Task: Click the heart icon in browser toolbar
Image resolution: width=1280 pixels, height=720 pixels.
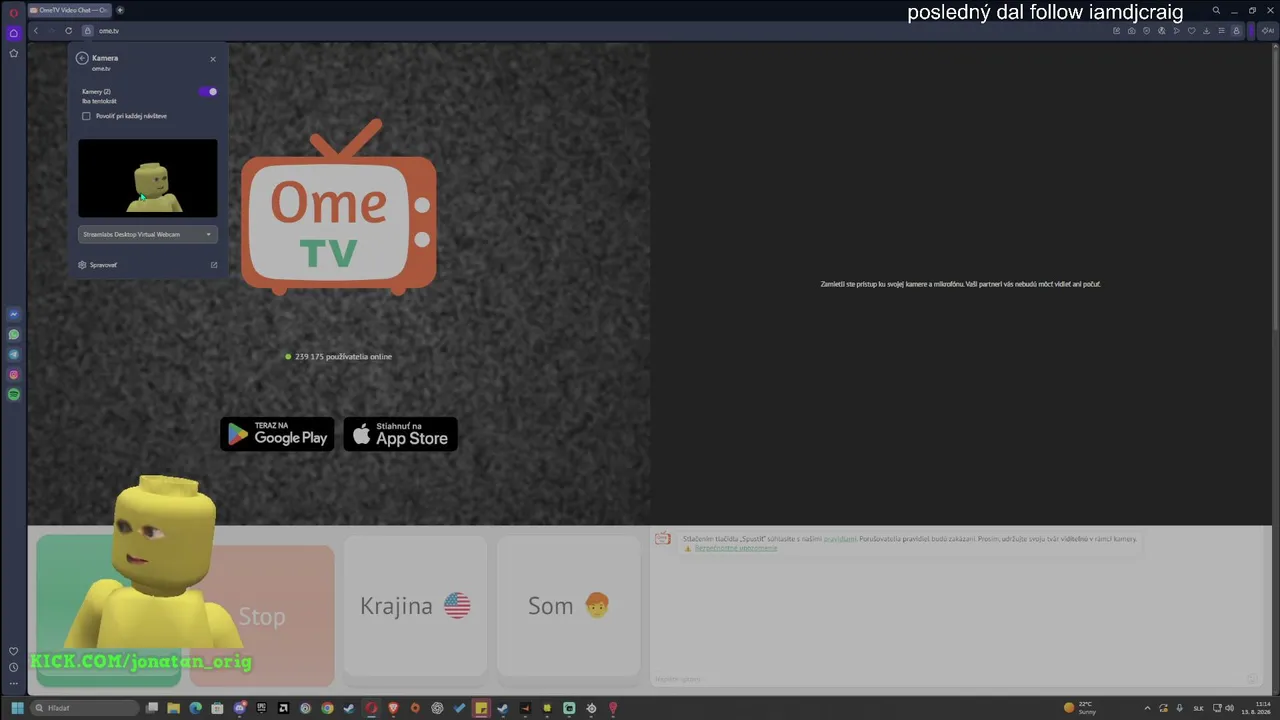Action: click(x=1191, y=31)
